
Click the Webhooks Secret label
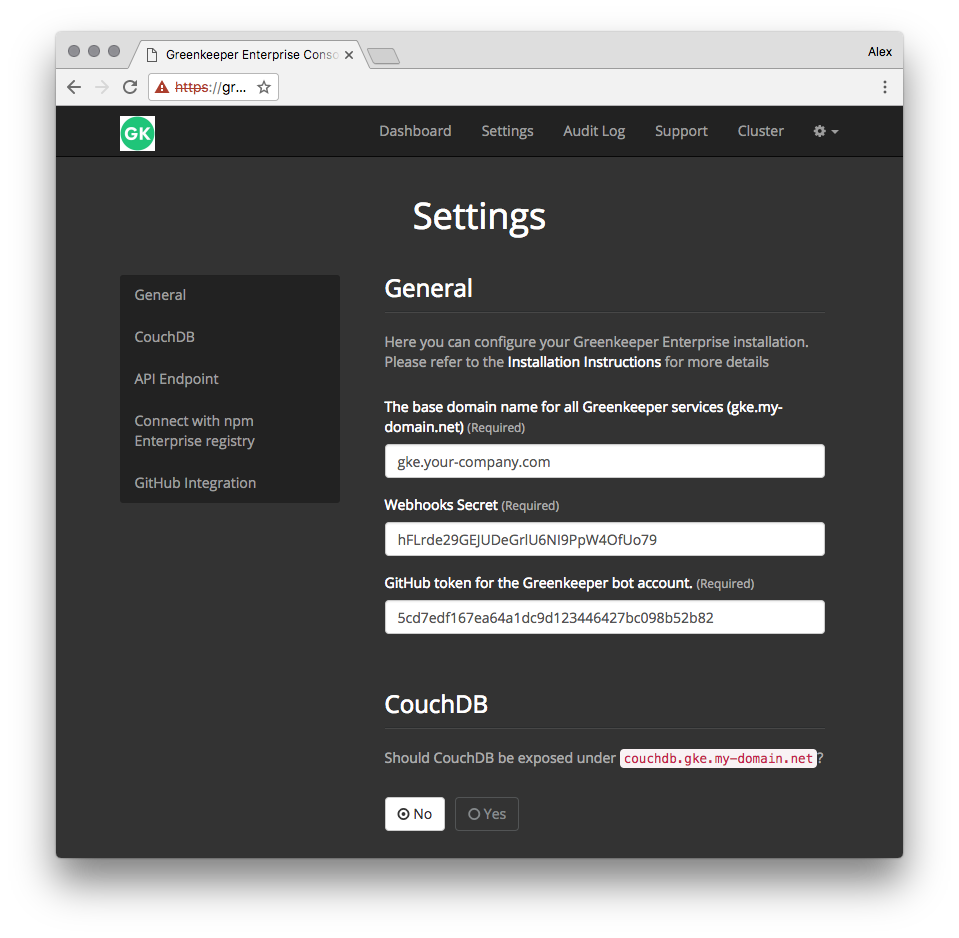(x=441, y=505)
